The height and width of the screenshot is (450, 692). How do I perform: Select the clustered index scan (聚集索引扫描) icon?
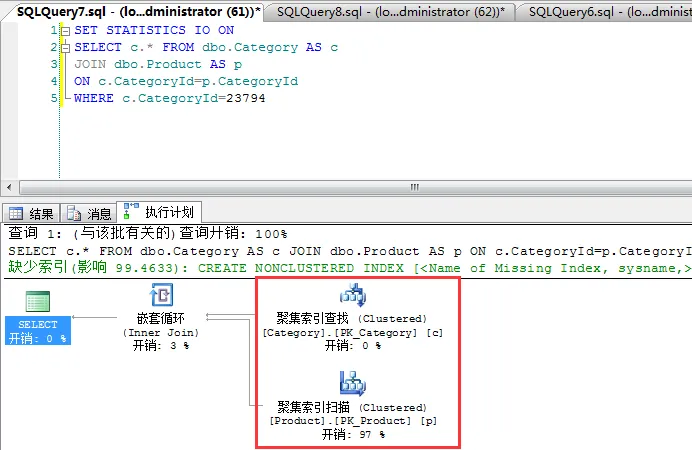click(353, 383)
